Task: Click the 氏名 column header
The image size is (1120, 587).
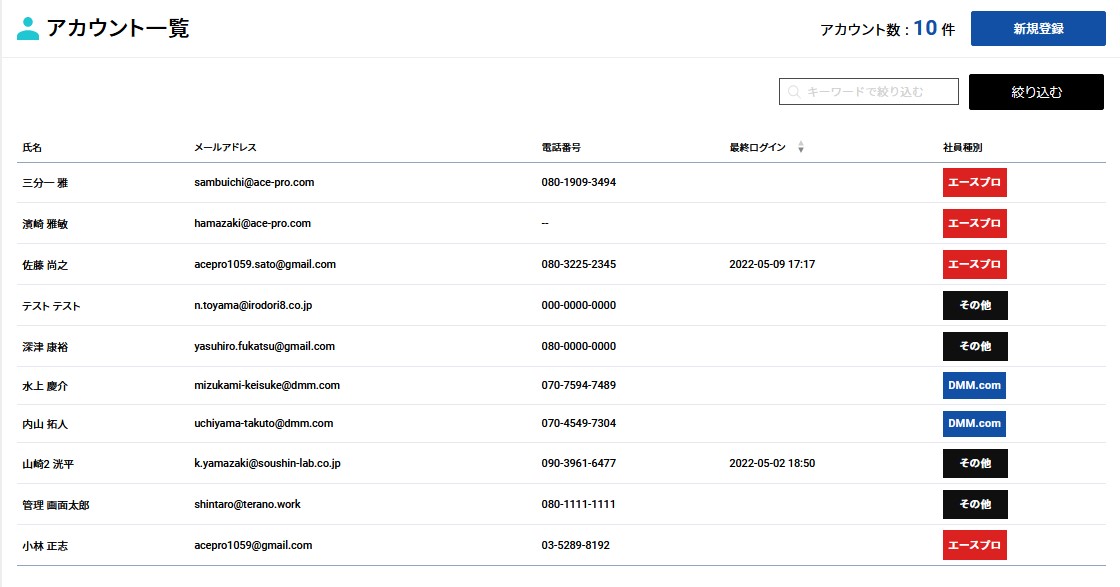Action: pyautogui.click(x=32, y=148)
